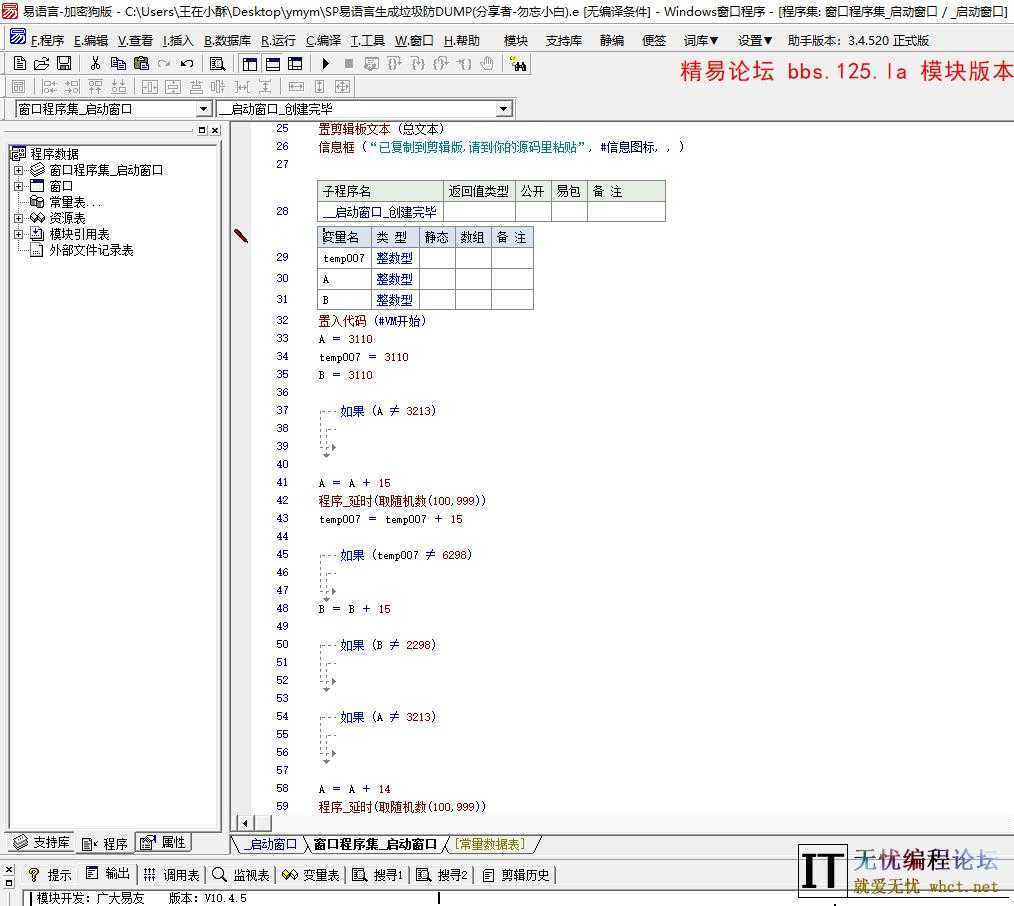Open the __启动窗口_创建完毕 event dropdown

[x=503, y=108]
